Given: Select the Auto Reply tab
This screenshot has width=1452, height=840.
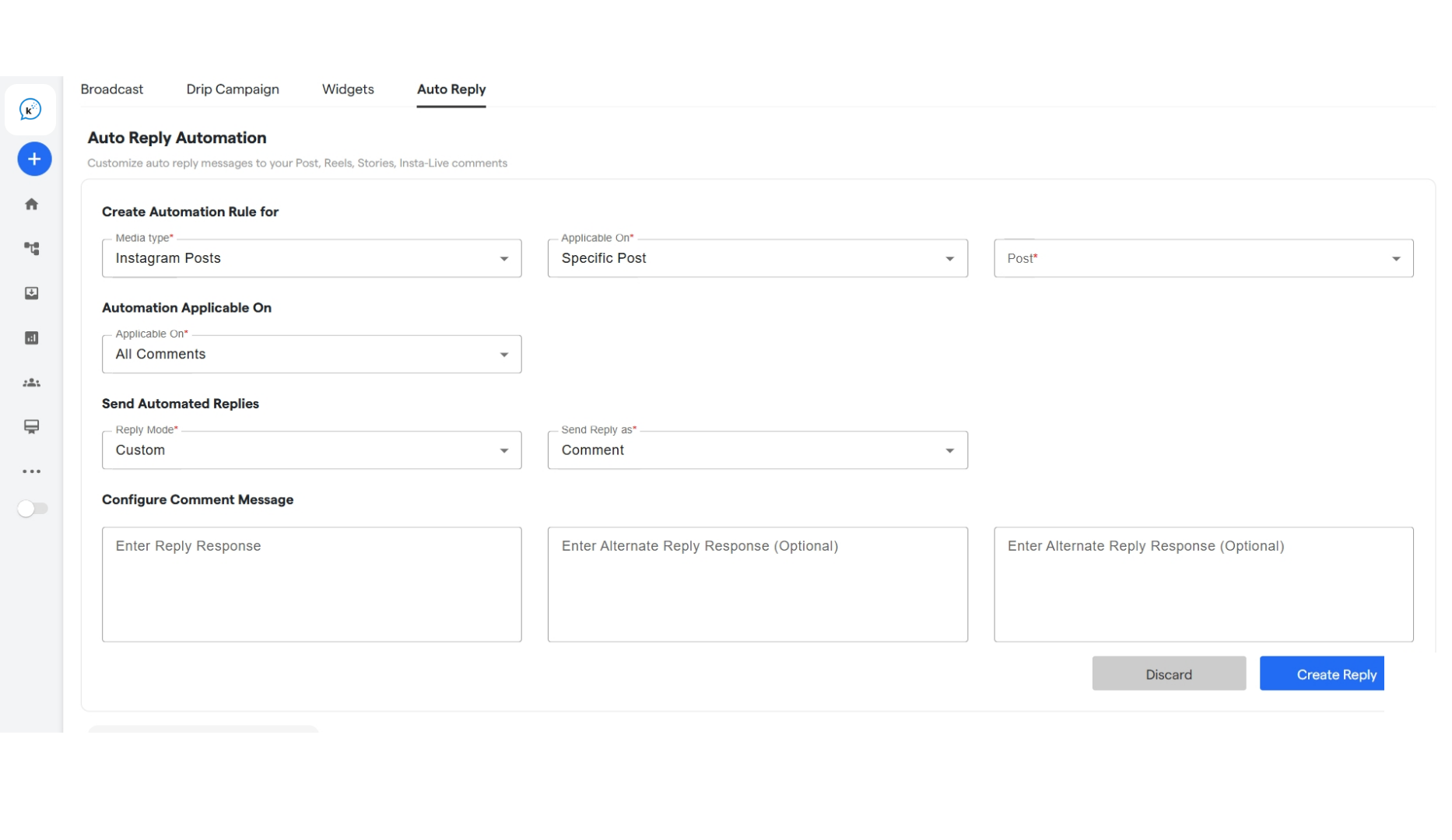Looking at the screenshot, I should coord(451,89).
